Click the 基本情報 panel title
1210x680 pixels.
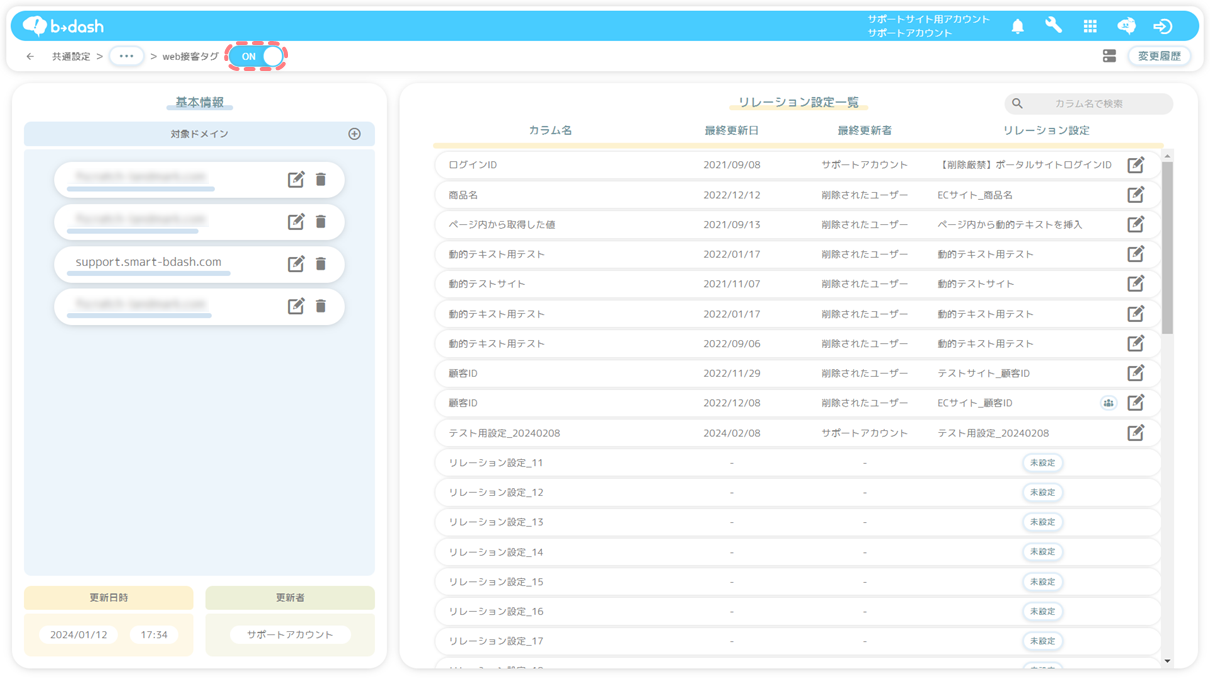199,103
